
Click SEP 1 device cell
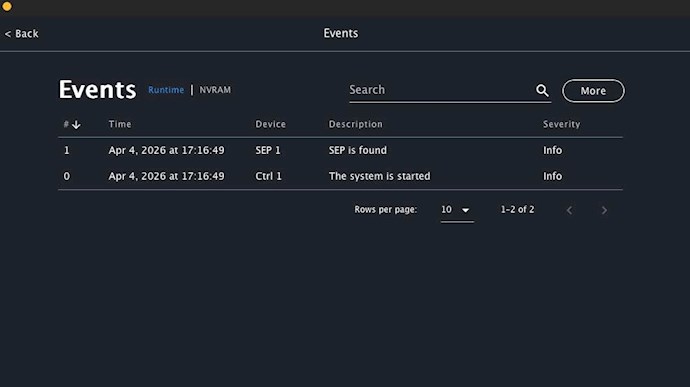pos(268,151)
